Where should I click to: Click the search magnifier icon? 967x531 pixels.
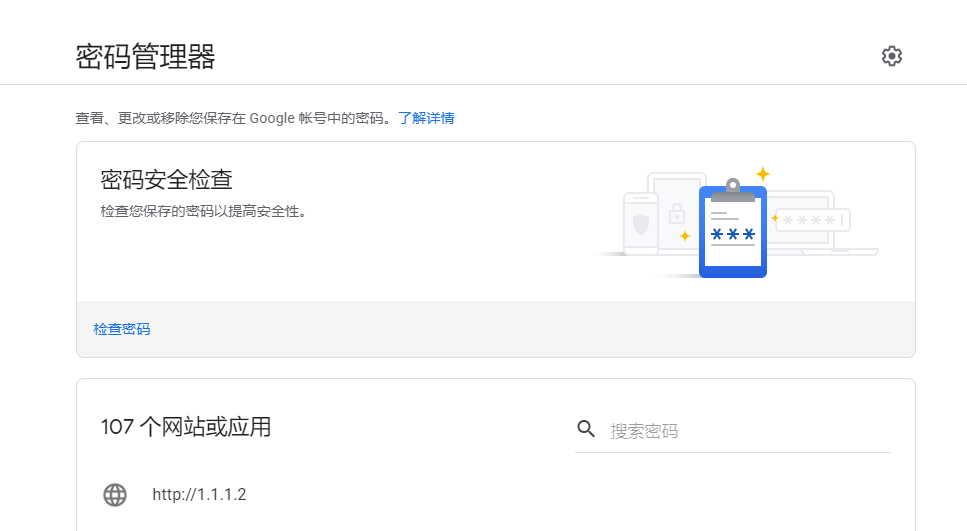(586, 429)
